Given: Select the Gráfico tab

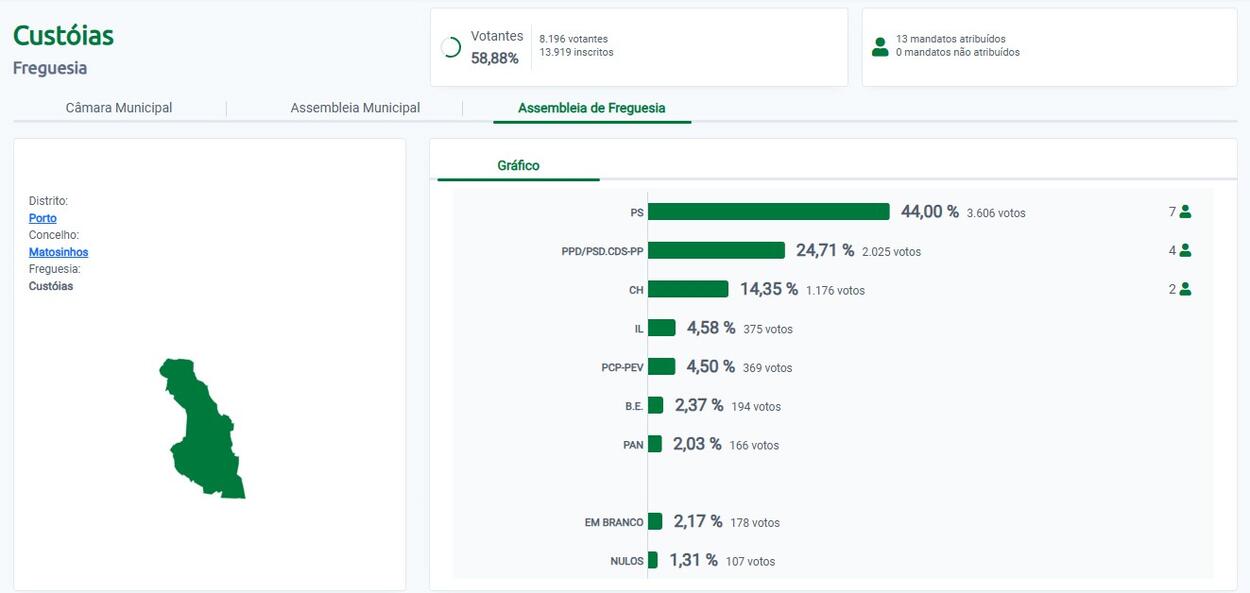Looking at the screenshot, I should point(518,166).
